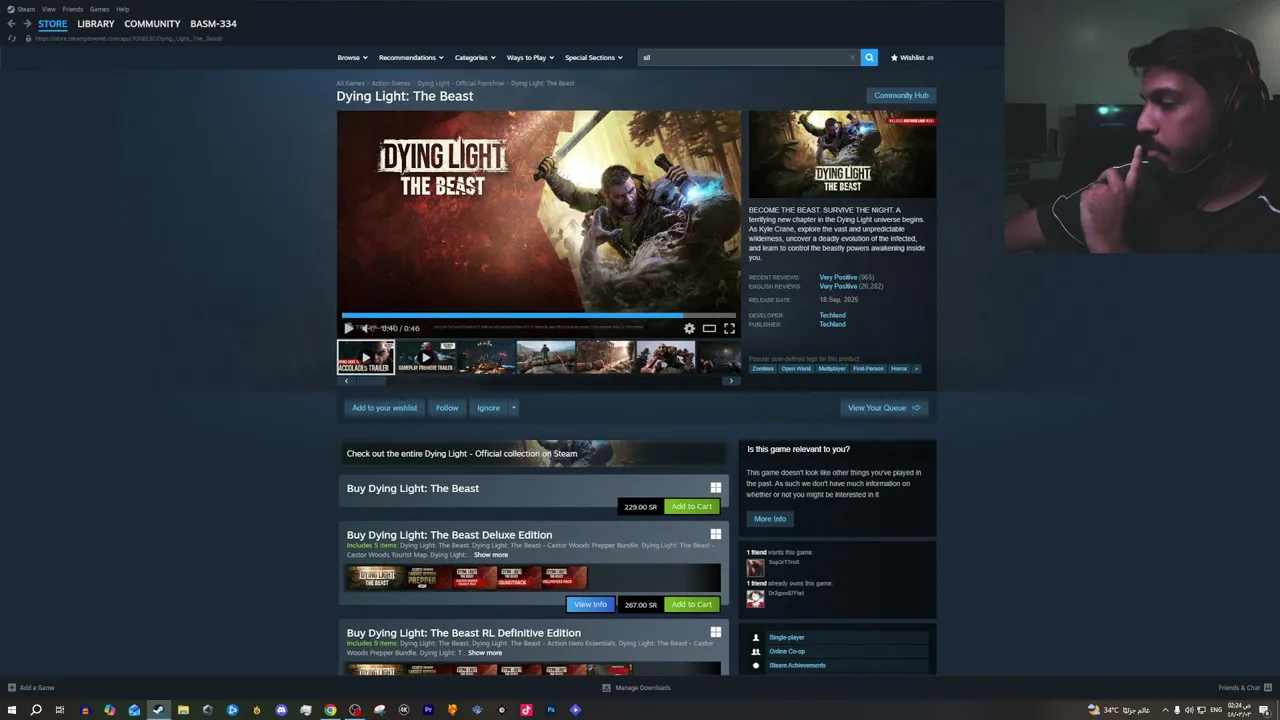Open the Zombies tag

coord(763,368)
